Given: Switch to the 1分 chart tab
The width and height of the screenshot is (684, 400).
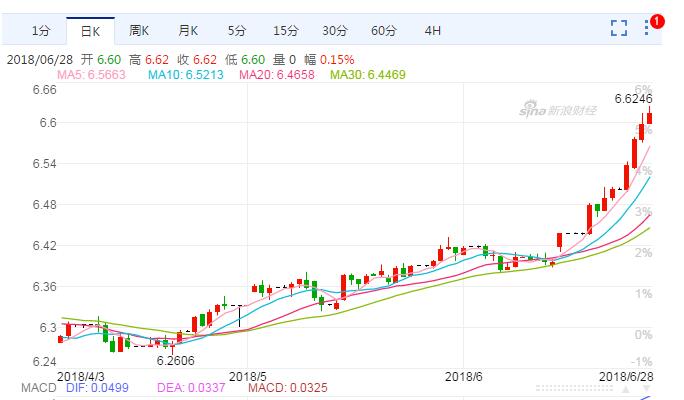Looking at the screenshot, I should [x=41, y=31].
